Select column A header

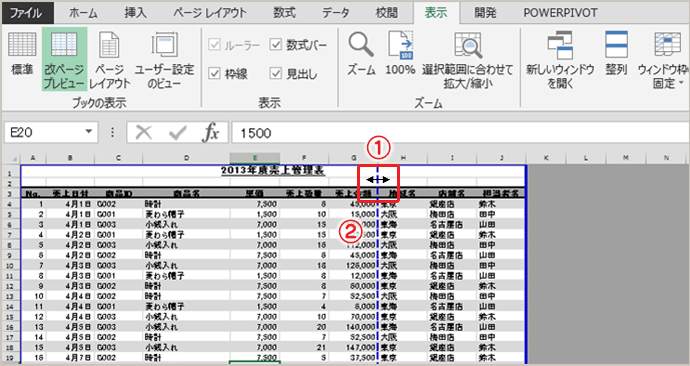pos(33,158)
